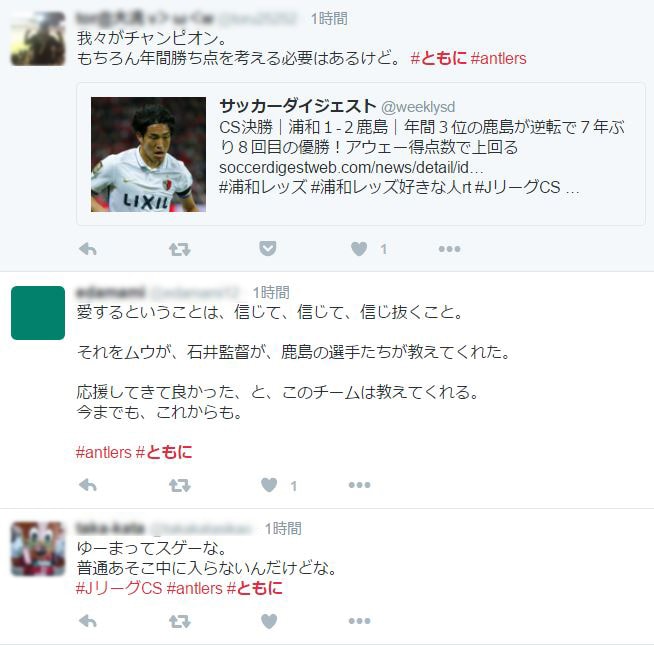
Task: Open #antlers hashtag in first tweet
Action: pos(498,58)
